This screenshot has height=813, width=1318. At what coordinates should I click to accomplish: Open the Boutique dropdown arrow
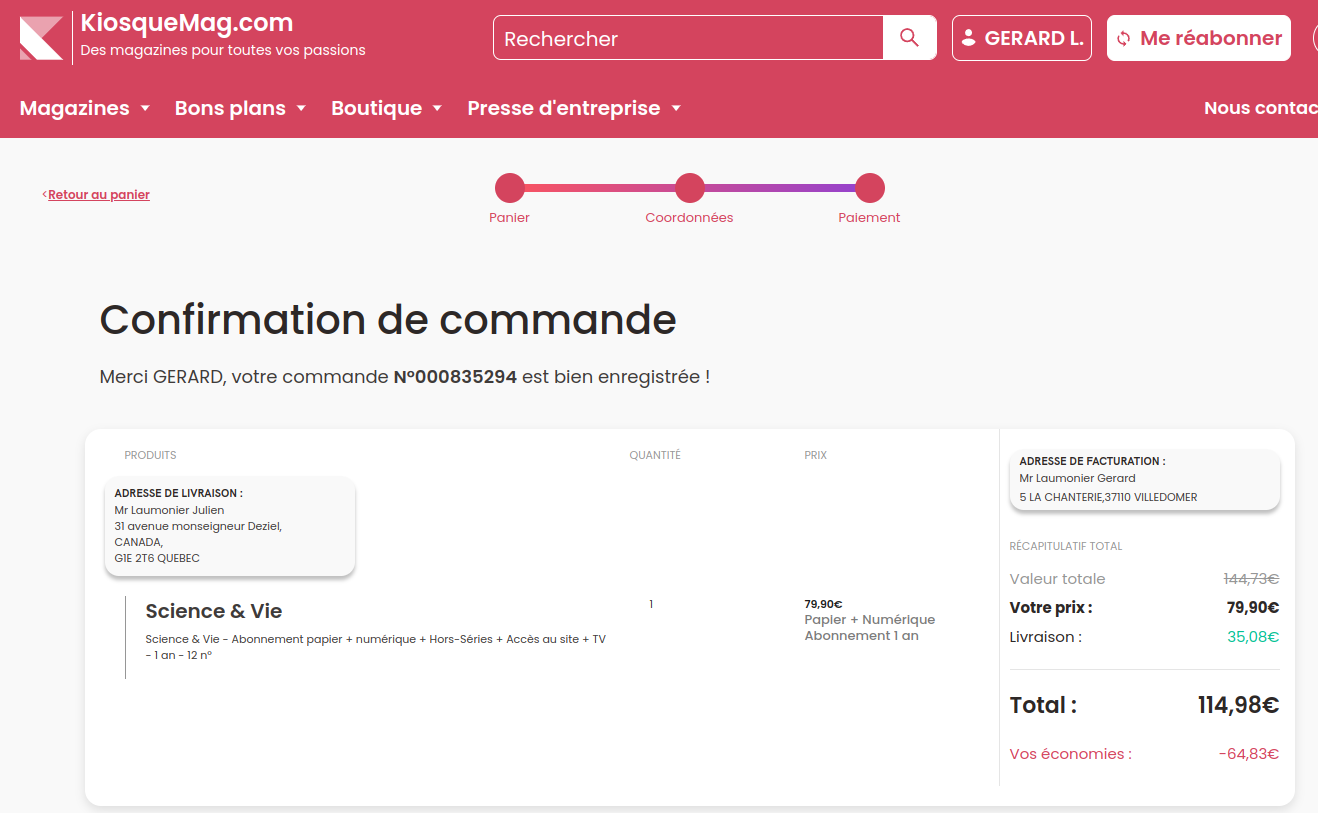click(x=437, y=108)
